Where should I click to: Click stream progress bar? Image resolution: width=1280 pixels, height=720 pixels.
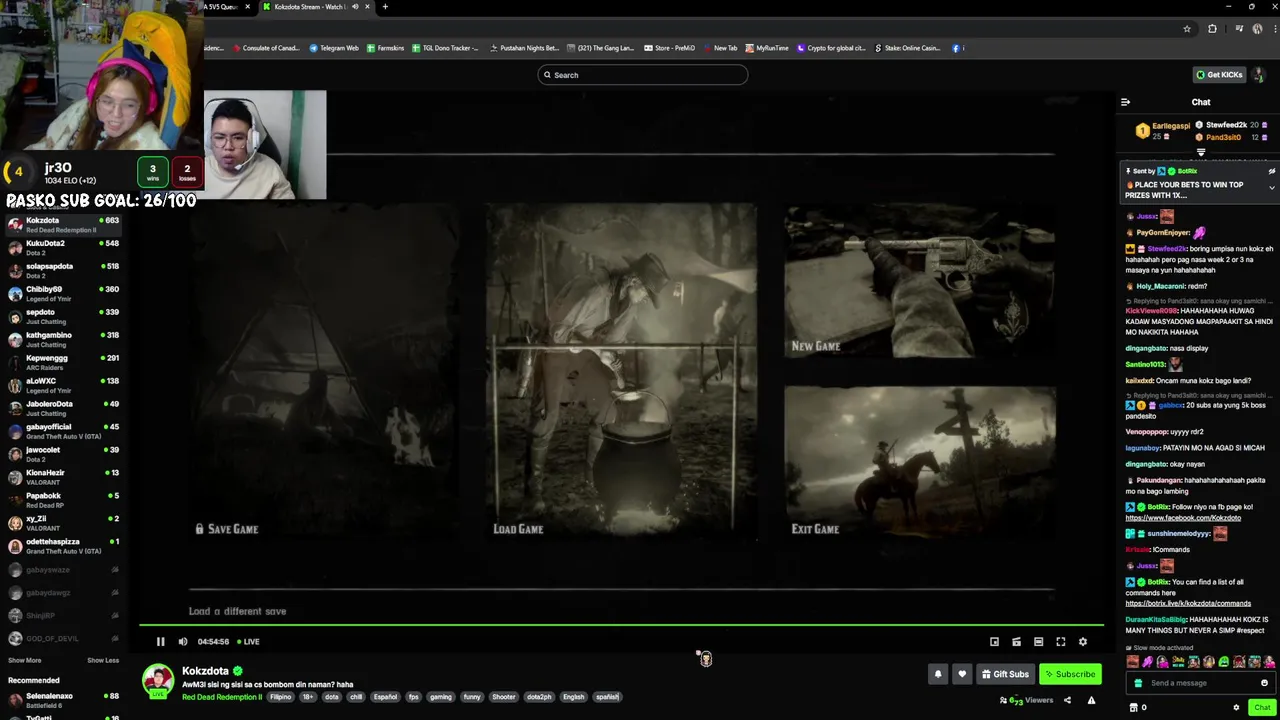click(621, 627)
